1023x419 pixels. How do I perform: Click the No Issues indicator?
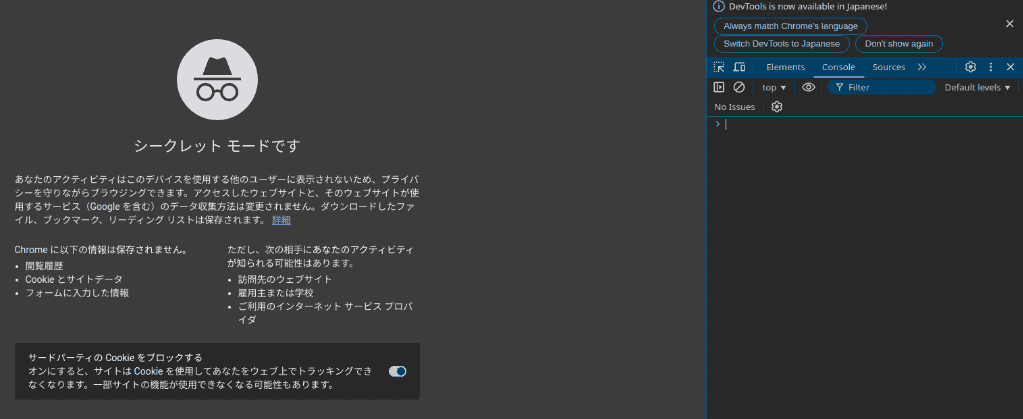735,107
